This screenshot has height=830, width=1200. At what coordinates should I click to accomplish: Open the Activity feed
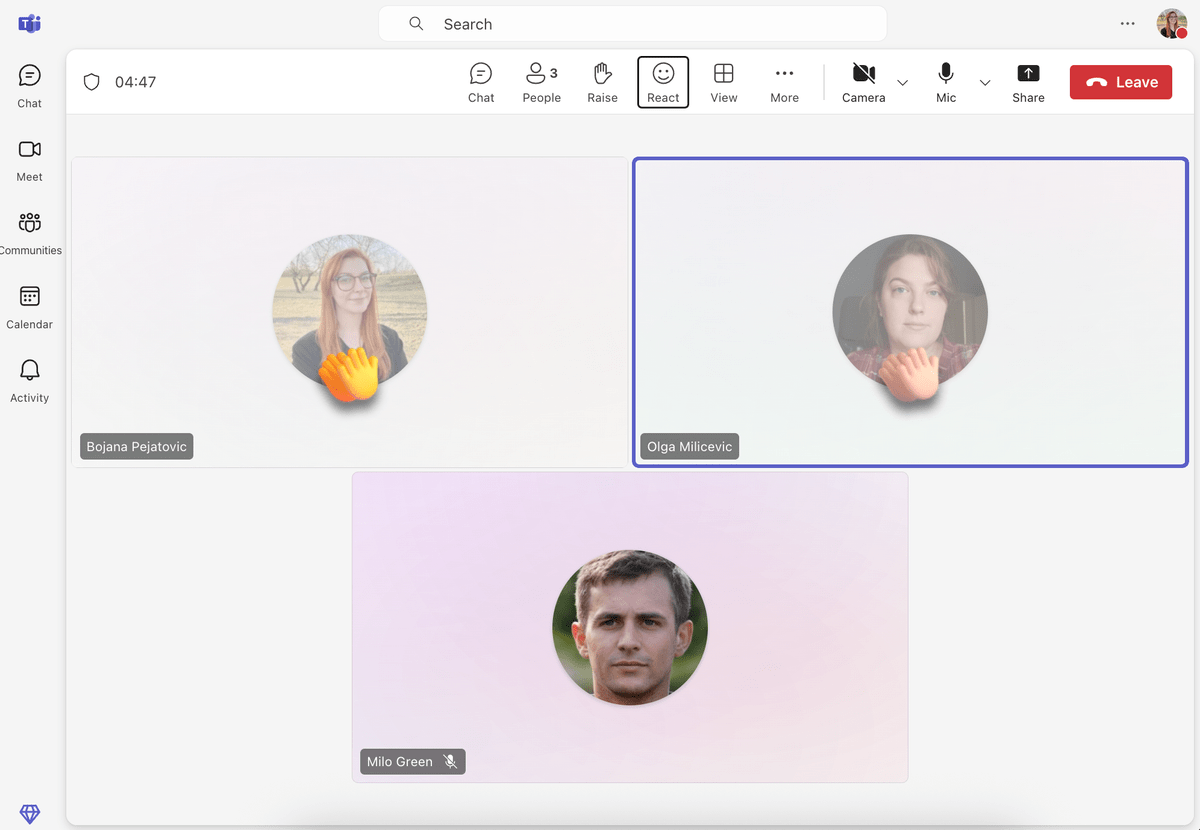click(x=29, y=378)
